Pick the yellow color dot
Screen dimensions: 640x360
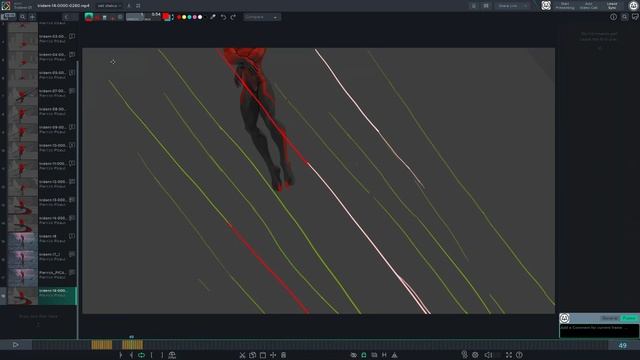click(x=184, y=17)
